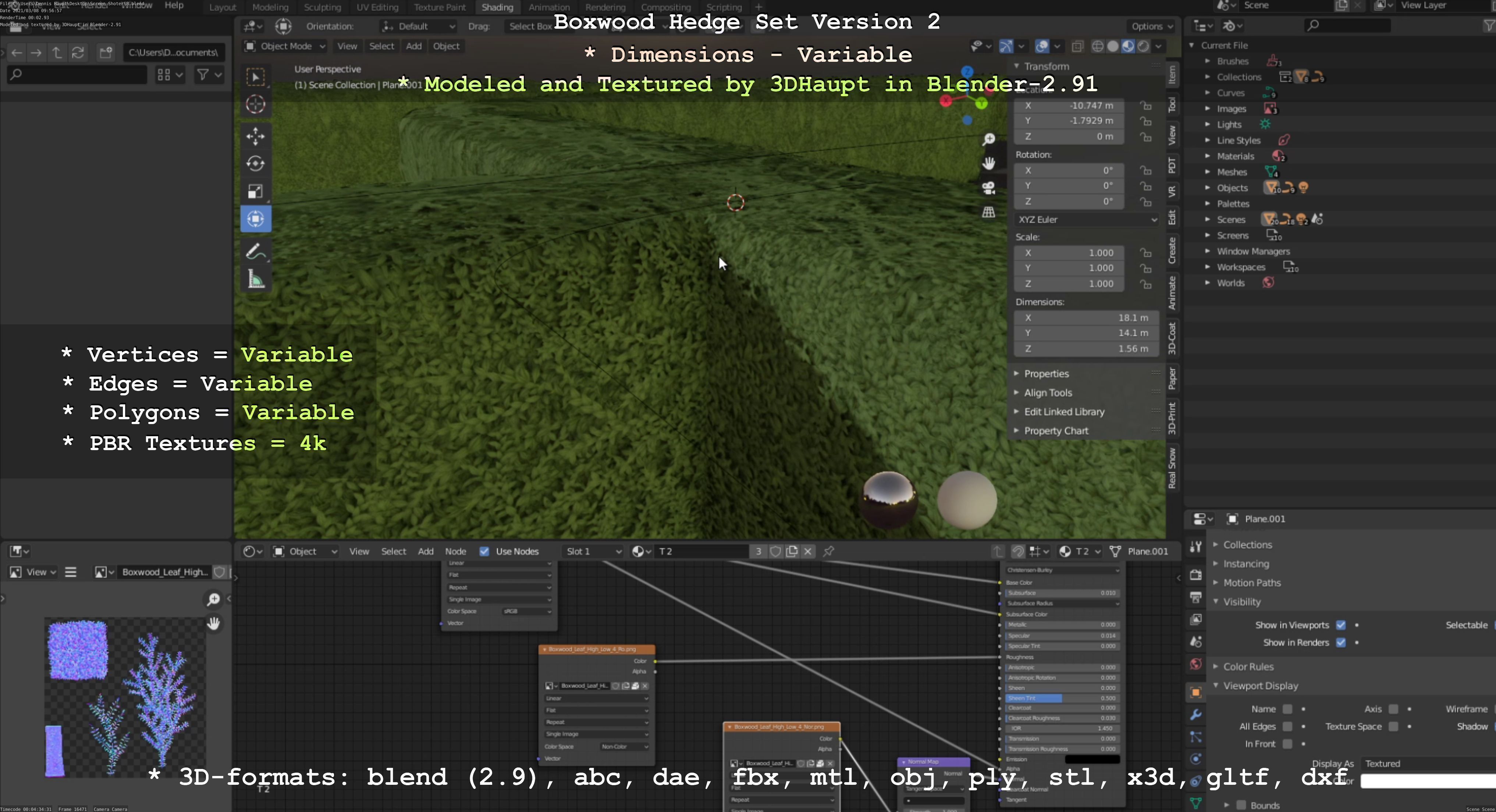Adjust the Sheen Tint slider
This screenshot has height=812, width=1496.
point(1062,698)
